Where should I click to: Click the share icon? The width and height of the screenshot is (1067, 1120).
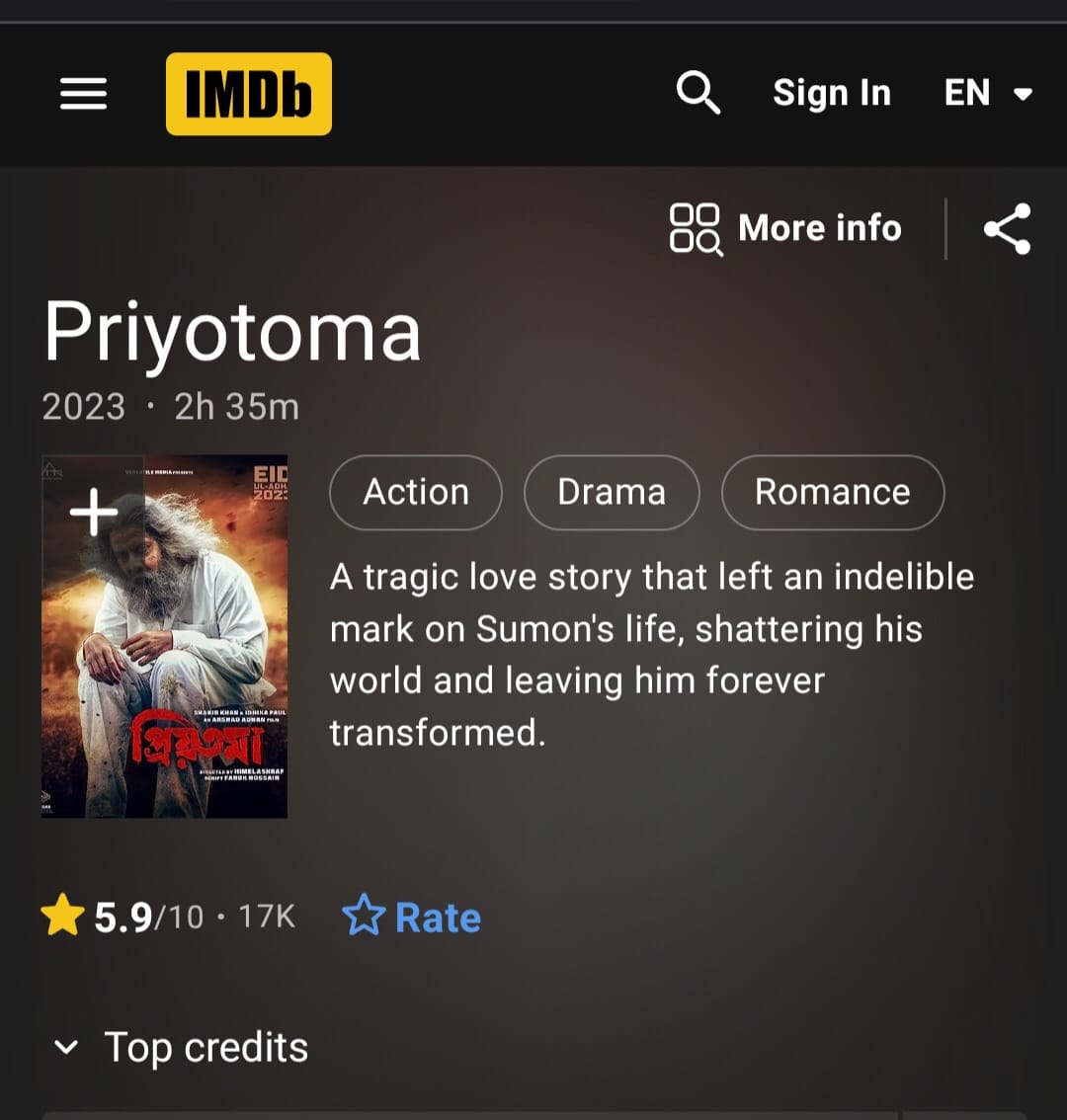coord(1008,228)
